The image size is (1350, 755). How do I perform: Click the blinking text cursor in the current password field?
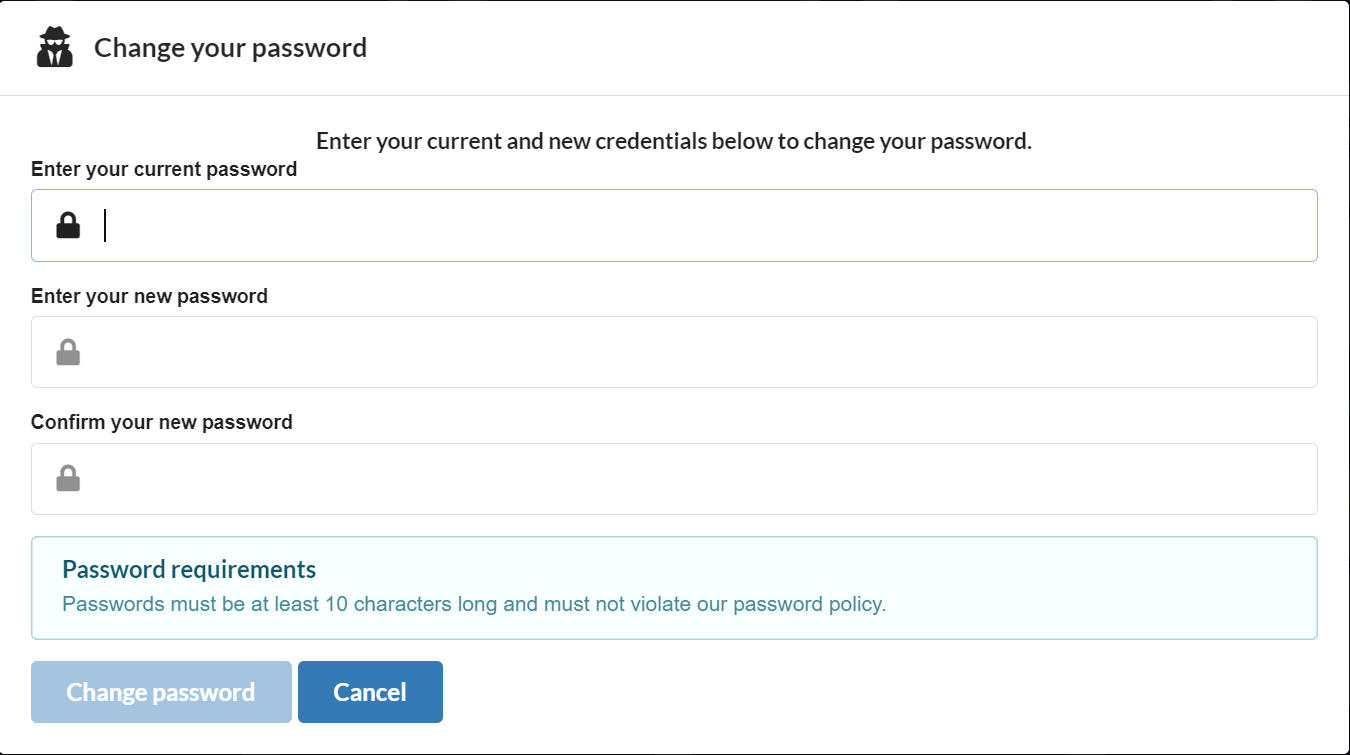[x=105, y=226]
